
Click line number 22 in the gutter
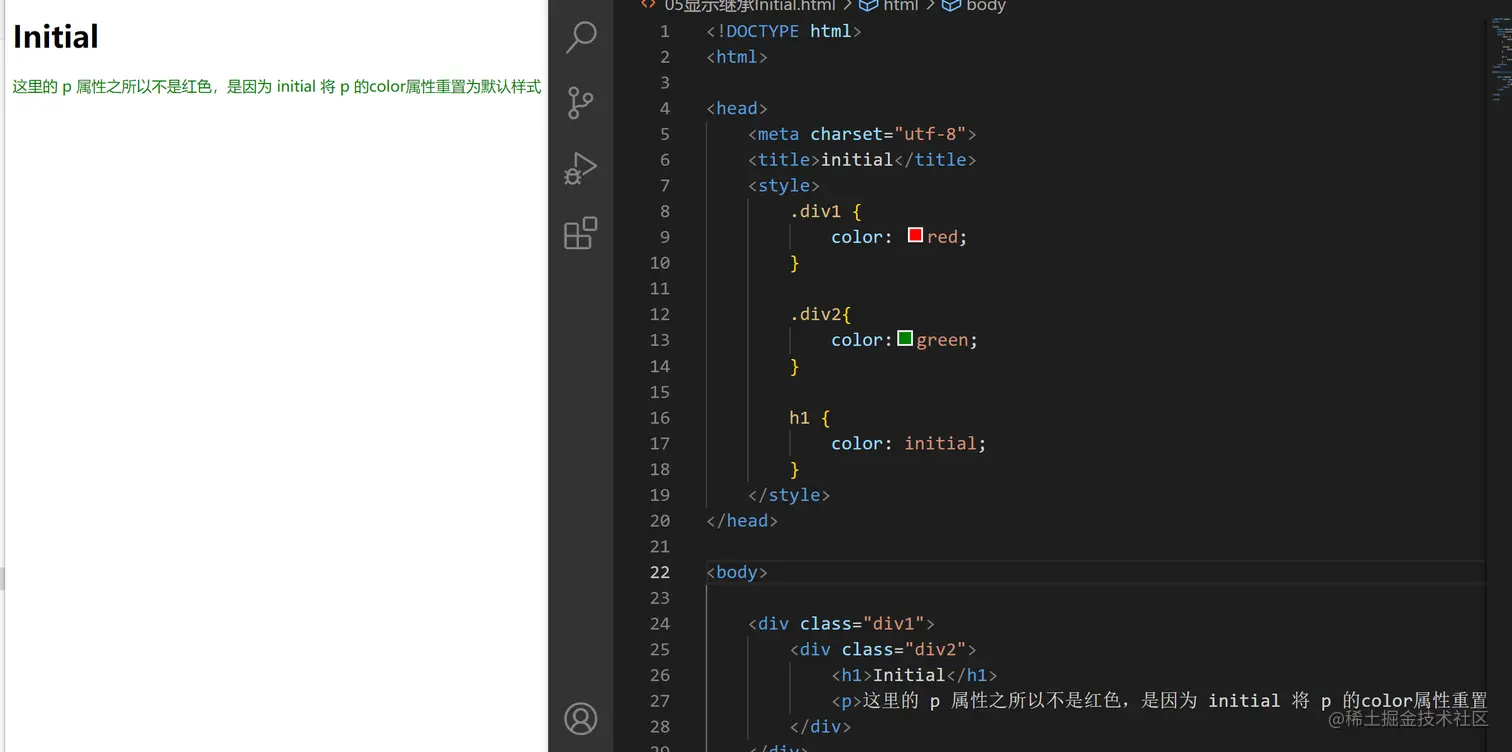click(x=660, y=572)
